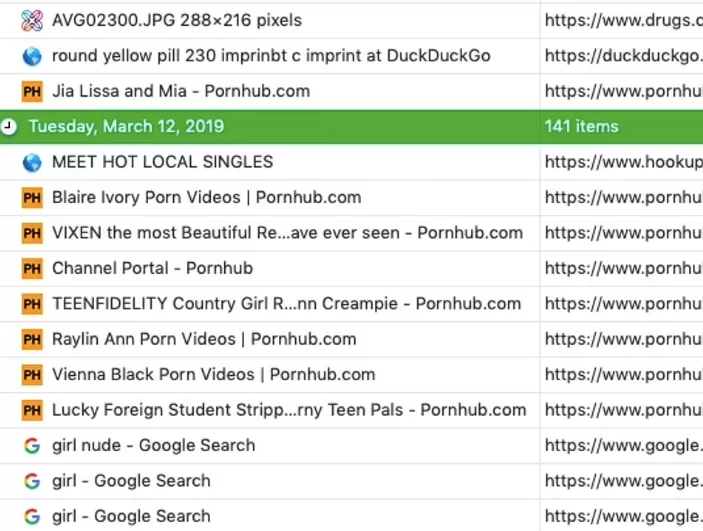Image resolution: width=703 pixels, height=531 pixels.
Task: Click the address cell of Jia Lissa row
Action: pyautogui.click(x=624, y=91)
